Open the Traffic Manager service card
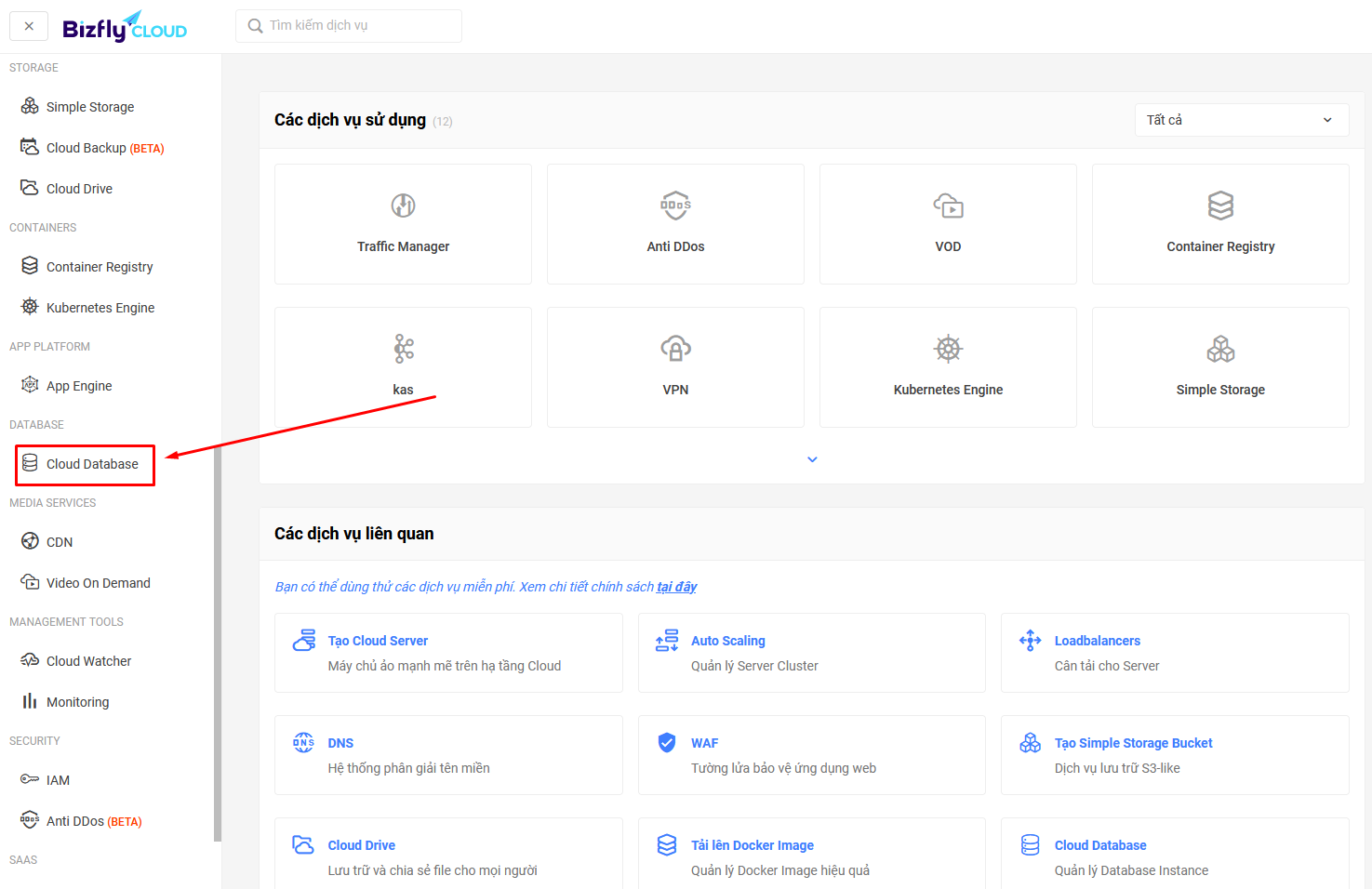1372x889 pixels. click(x=403, y=224)
